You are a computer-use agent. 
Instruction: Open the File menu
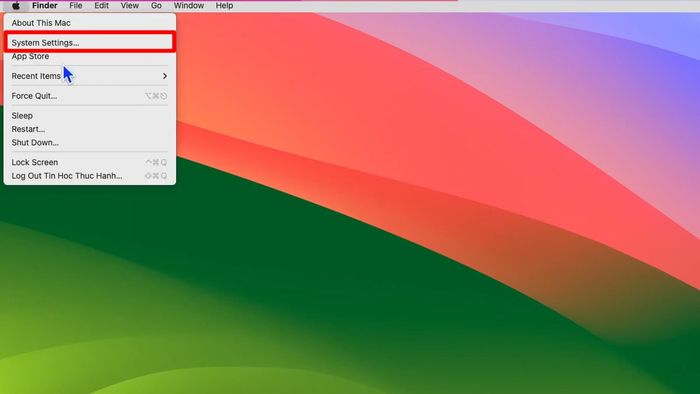tap(76, 6)
